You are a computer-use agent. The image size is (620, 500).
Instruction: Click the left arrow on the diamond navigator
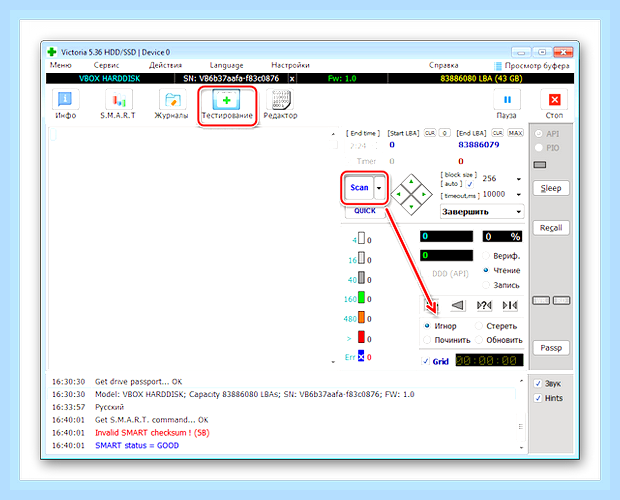tap(398, 194)
